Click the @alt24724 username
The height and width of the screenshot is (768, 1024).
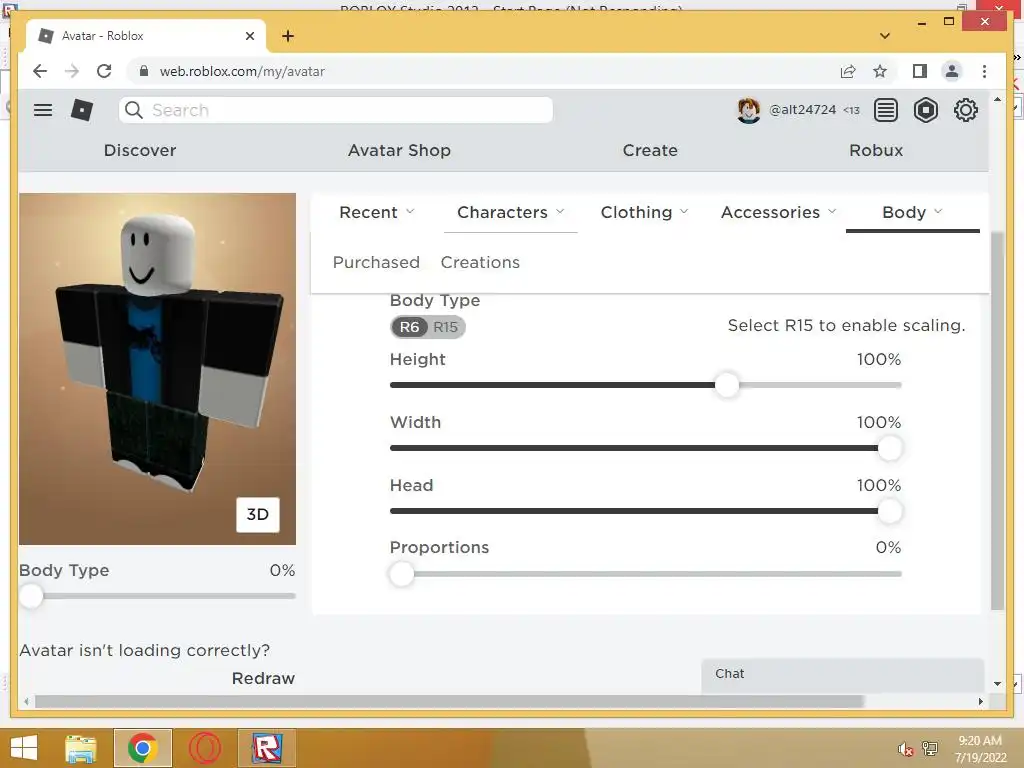(802, 110)
